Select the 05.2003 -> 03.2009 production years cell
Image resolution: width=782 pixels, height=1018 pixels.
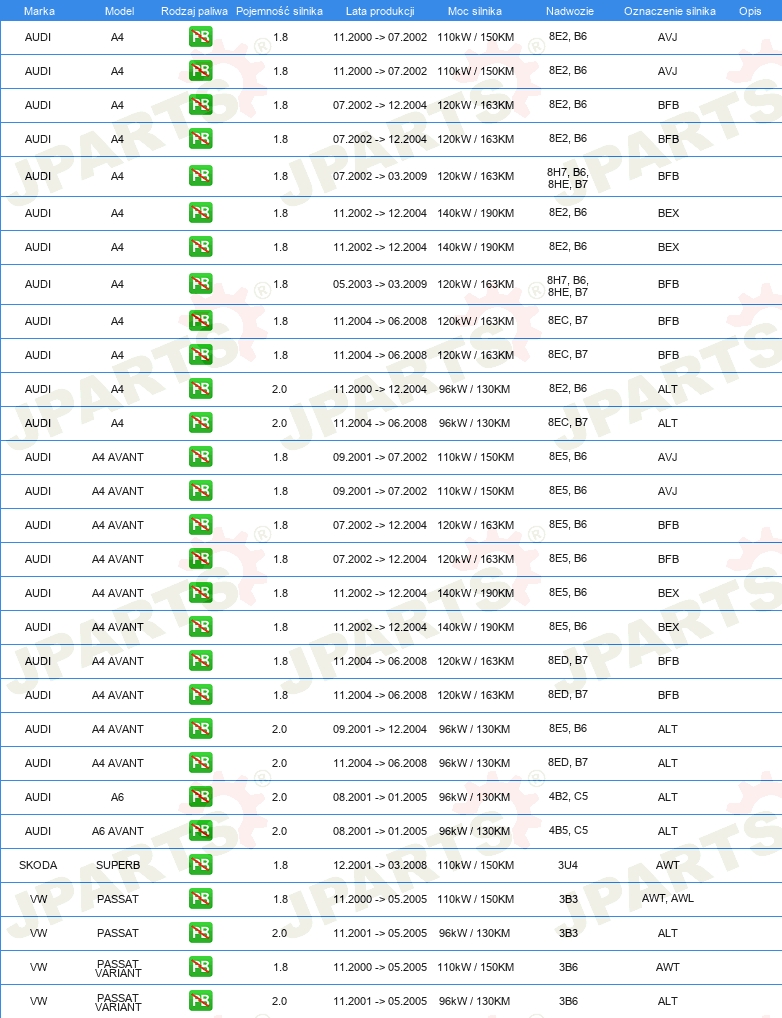380,284
